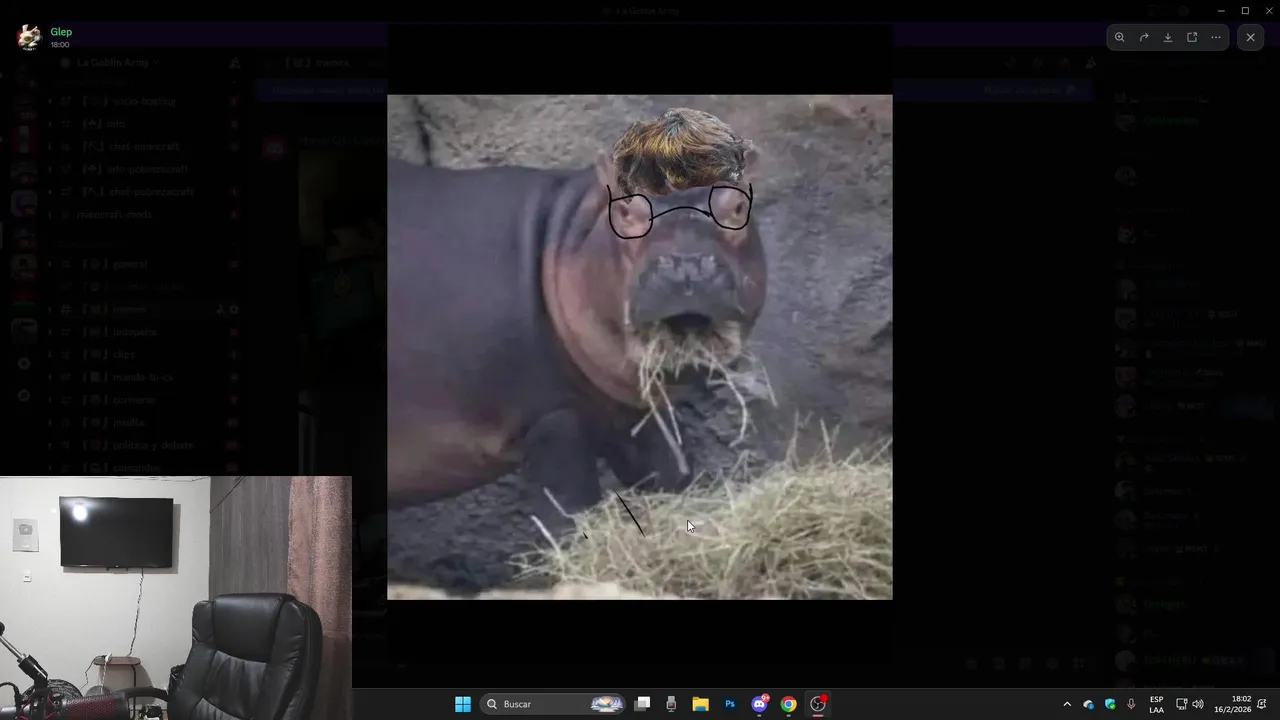Zoom into the image with the magnifier icon
This screenshot has height=720, width=1280.
click(1119, 37)
